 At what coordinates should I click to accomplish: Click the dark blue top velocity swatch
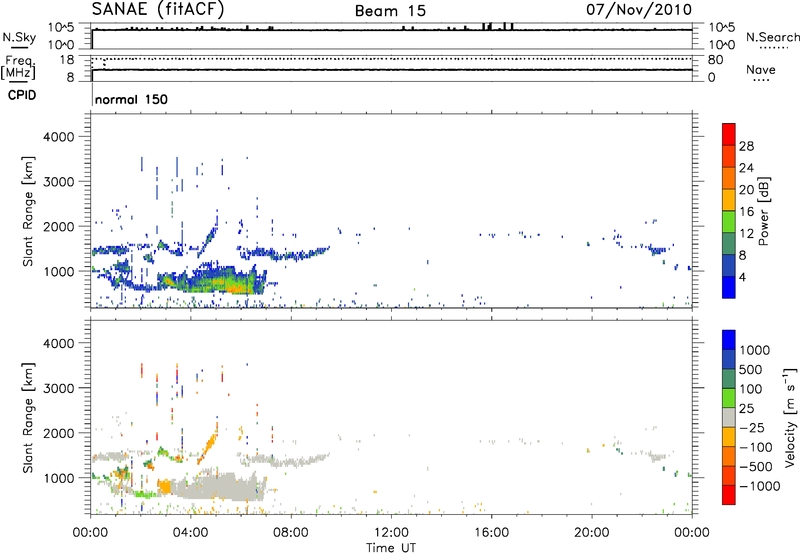729,340
